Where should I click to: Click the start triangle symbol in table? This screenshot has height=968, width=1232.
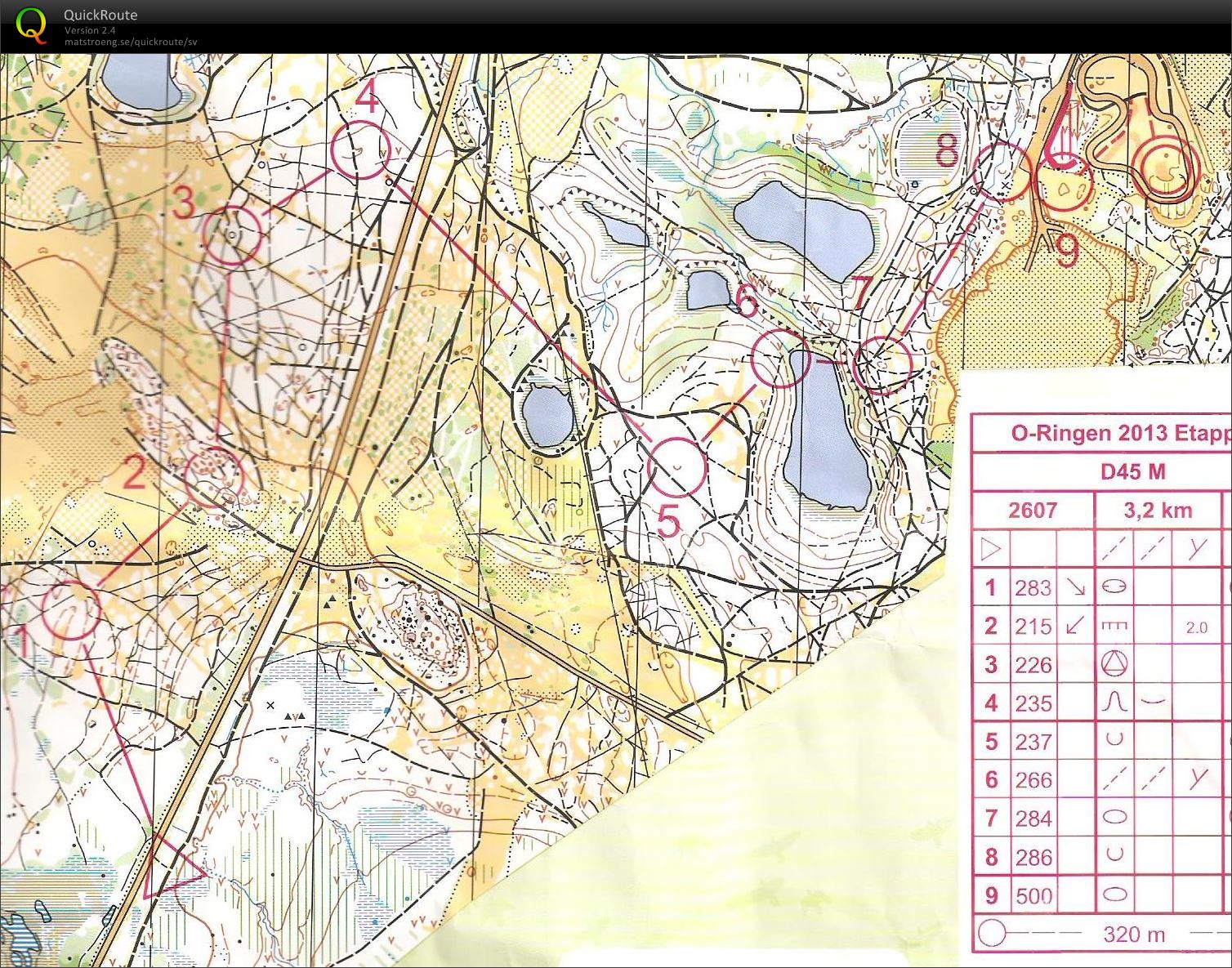pos(991,549)
